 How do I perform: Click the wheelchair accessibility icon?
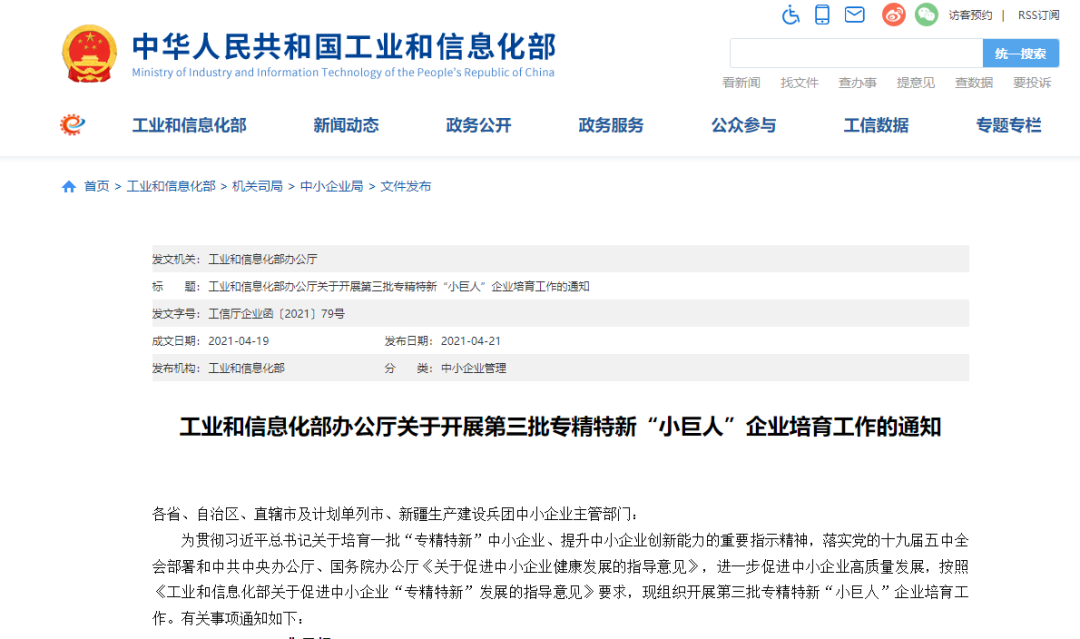[x=791, y=15]
